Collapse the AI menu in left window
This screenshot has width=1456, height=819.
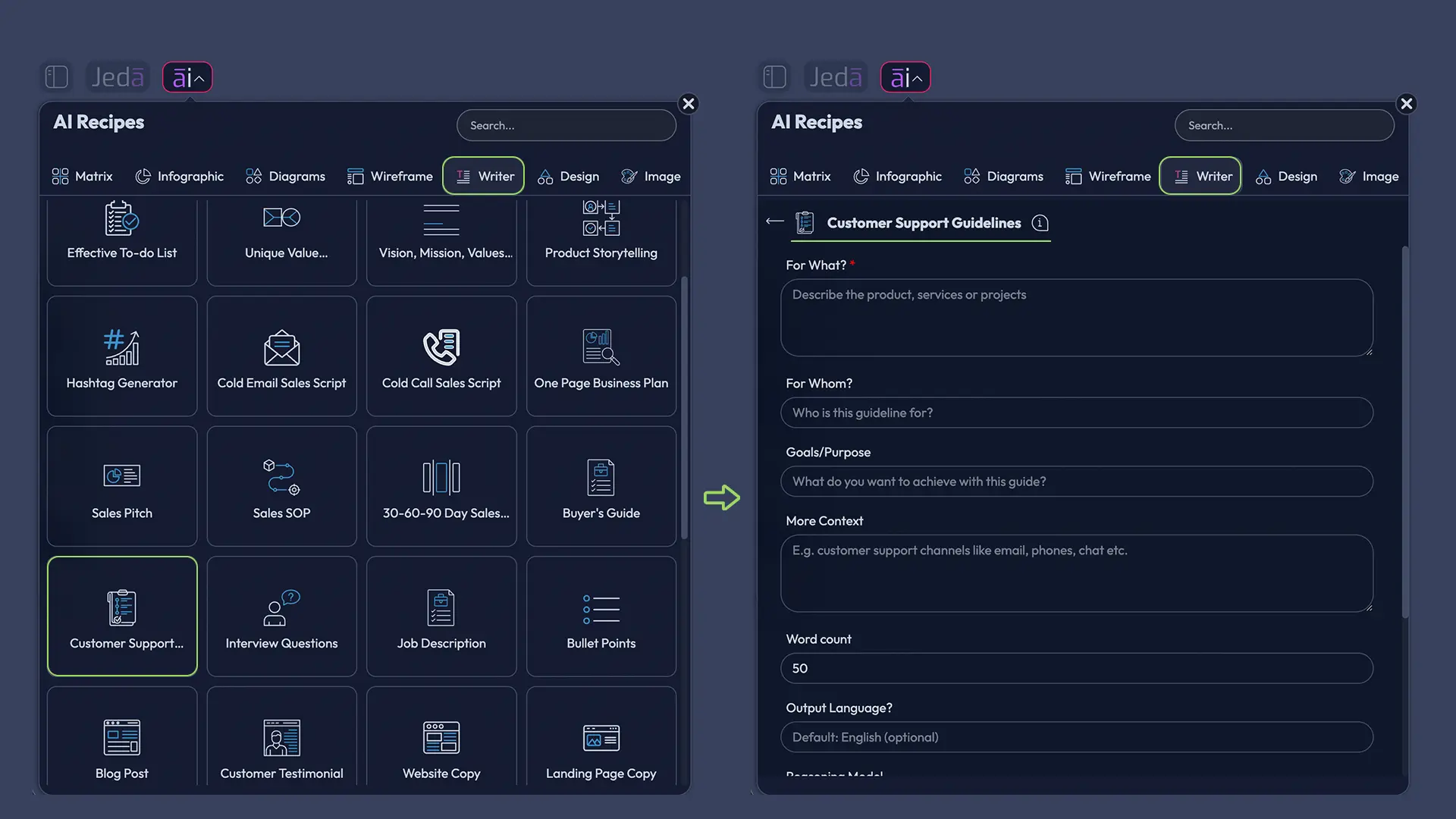[187, 77]
